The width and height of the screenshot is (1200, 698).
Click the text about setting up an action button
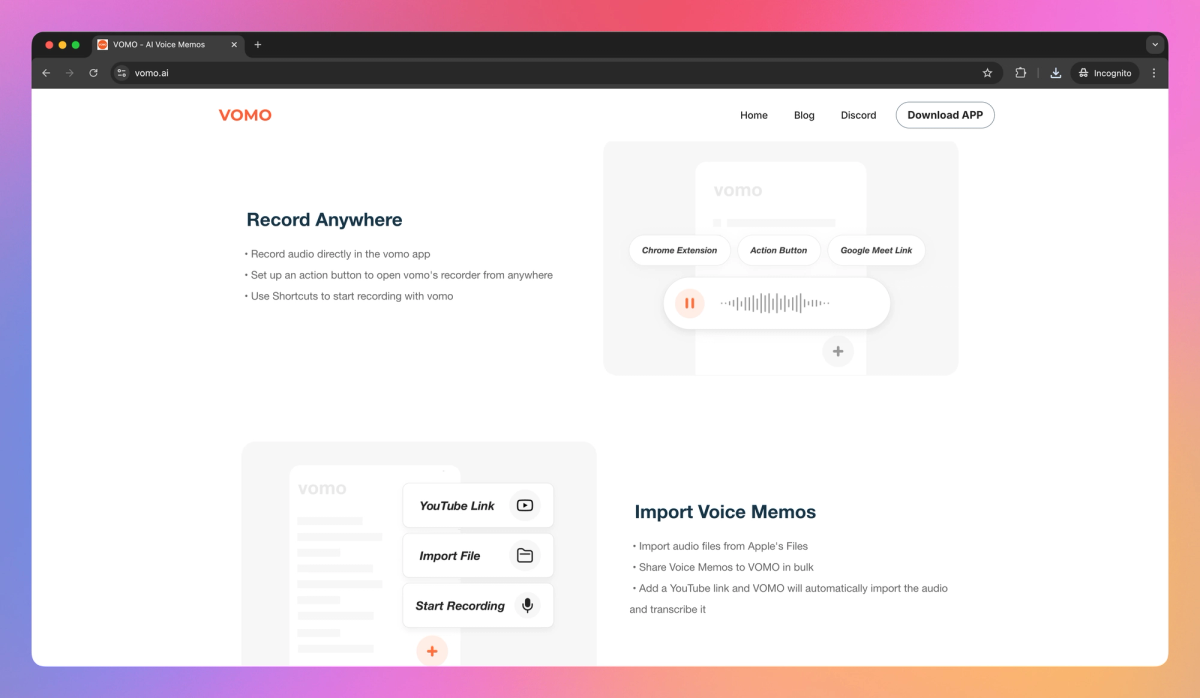click(x=402, y=275)
